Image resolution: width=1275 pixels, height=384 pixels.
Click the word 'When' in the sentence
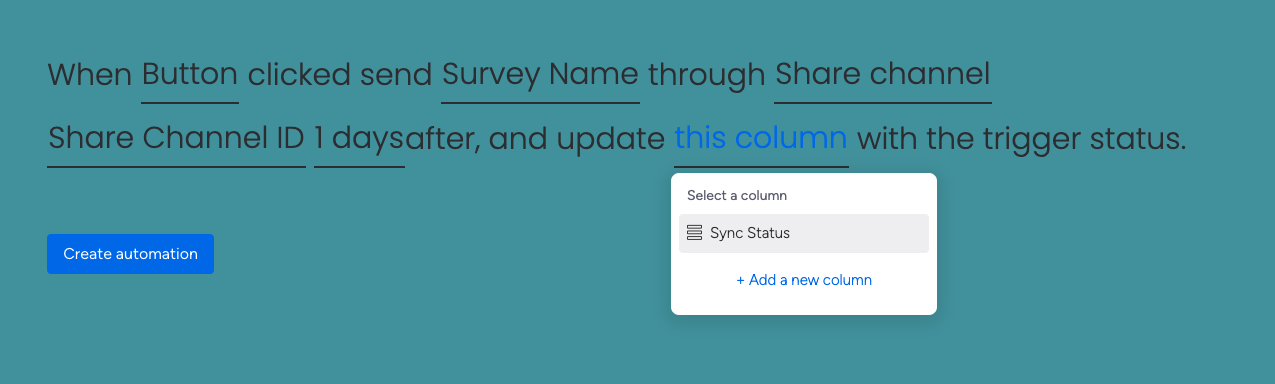(90, 75)
